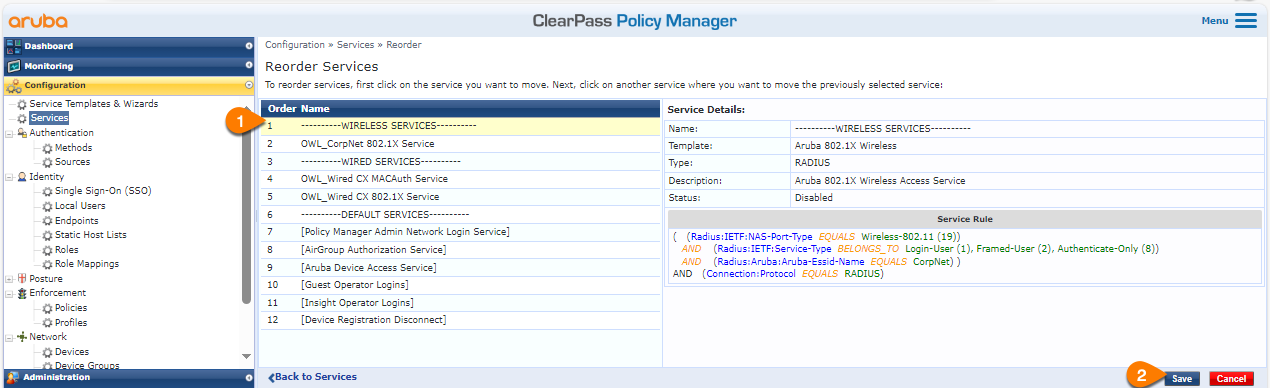Select the WIRELESS SERVICES separator row

[461, 126]
